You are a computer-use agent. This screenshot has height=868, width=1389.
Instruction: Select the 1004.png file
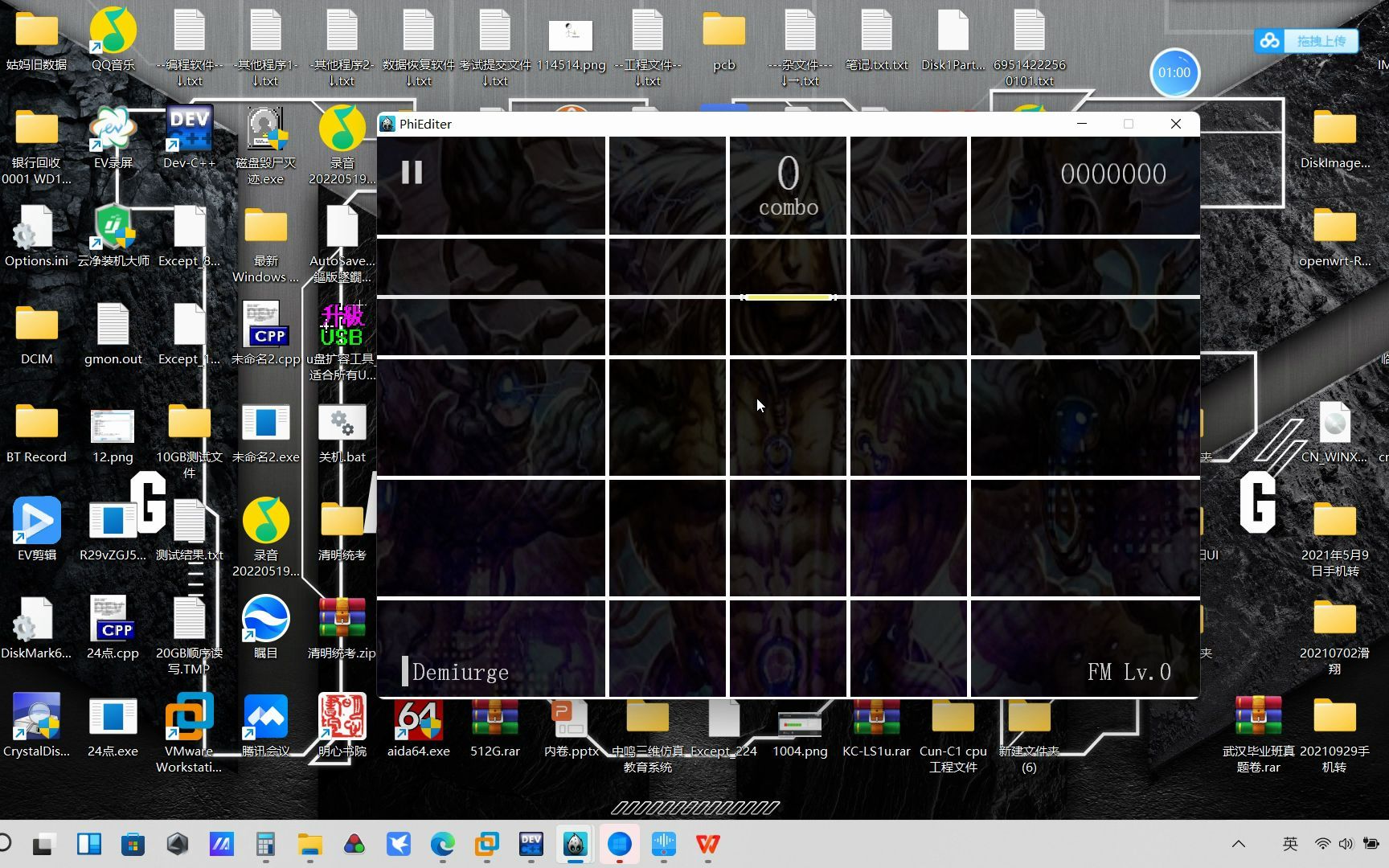[x=800, y=730]
